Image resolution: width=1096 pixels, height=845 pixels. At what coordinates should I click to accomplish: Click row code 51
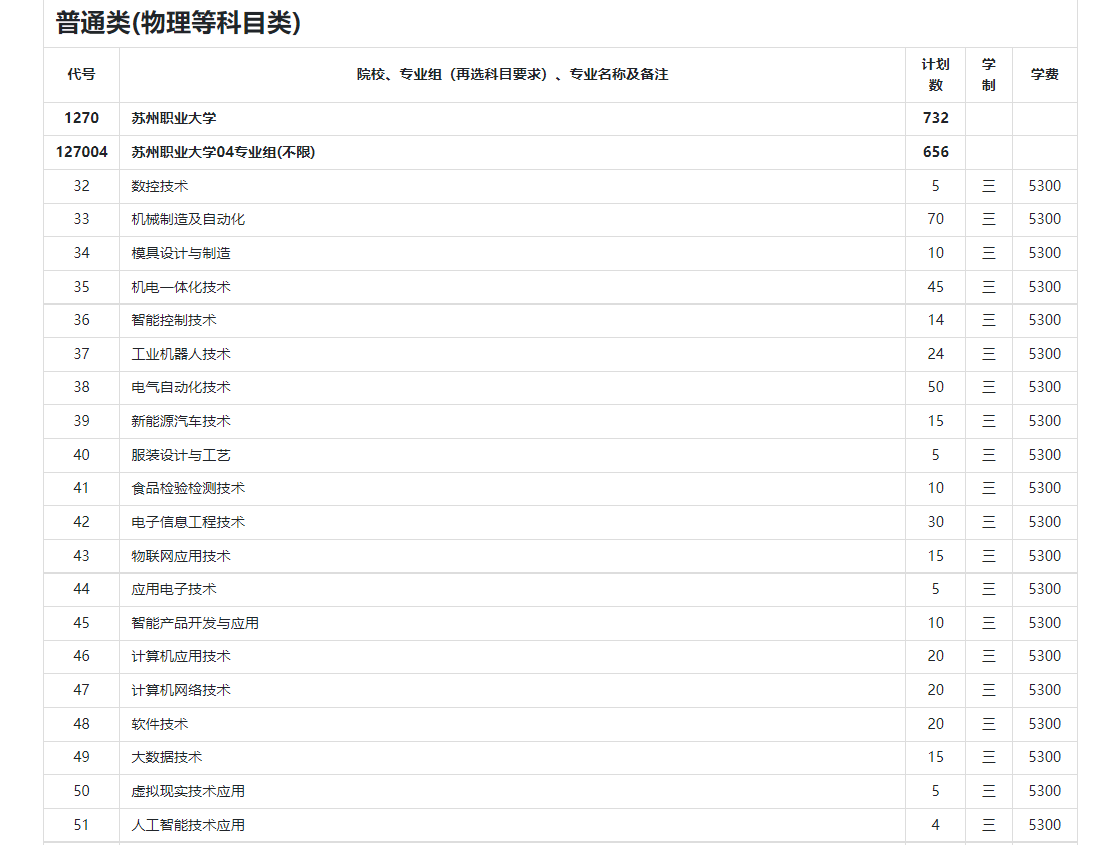pos(81,825)
